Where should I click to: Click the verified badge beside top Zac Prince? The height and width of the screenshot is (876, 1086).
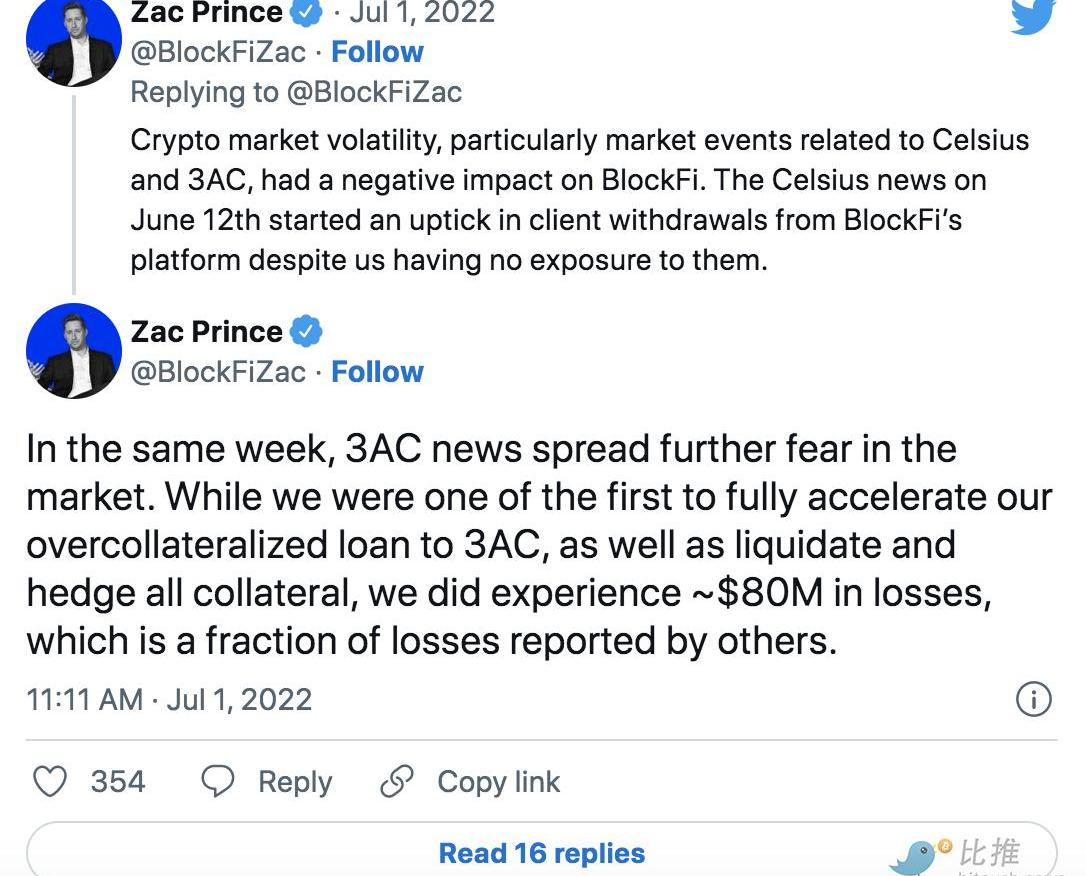tap(306, 12)
